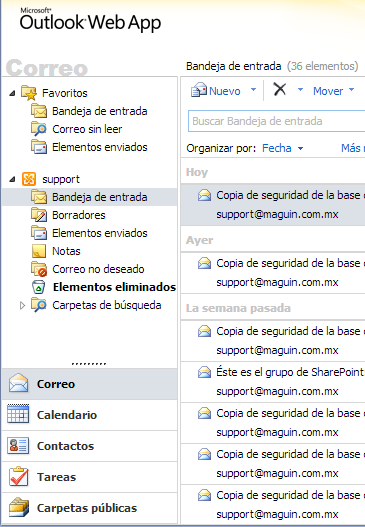Open Éste es el grupo de SharePoint message
Viewport: 365px width, 527px height.
pos(273,382)
